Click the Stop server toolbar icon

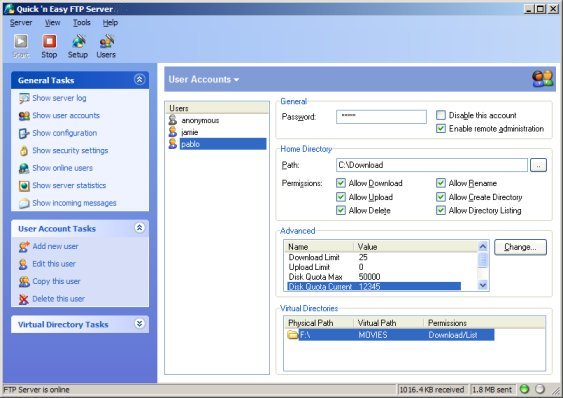[x=50, y=41]
